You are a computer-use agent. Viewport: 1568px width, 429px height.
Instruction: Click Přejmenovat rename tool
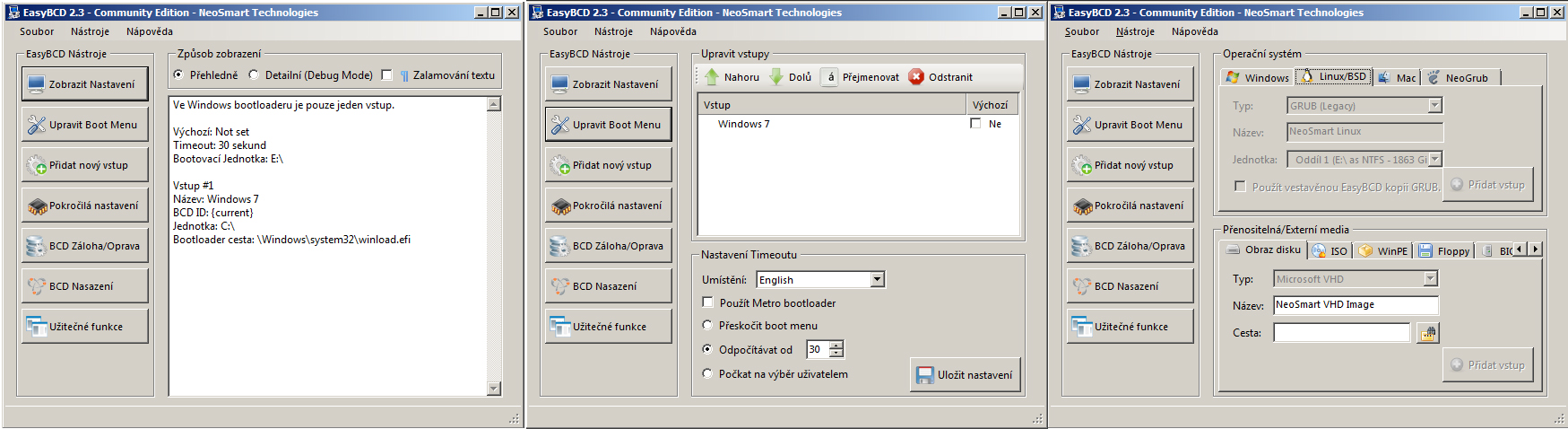(x=862, y=77)
